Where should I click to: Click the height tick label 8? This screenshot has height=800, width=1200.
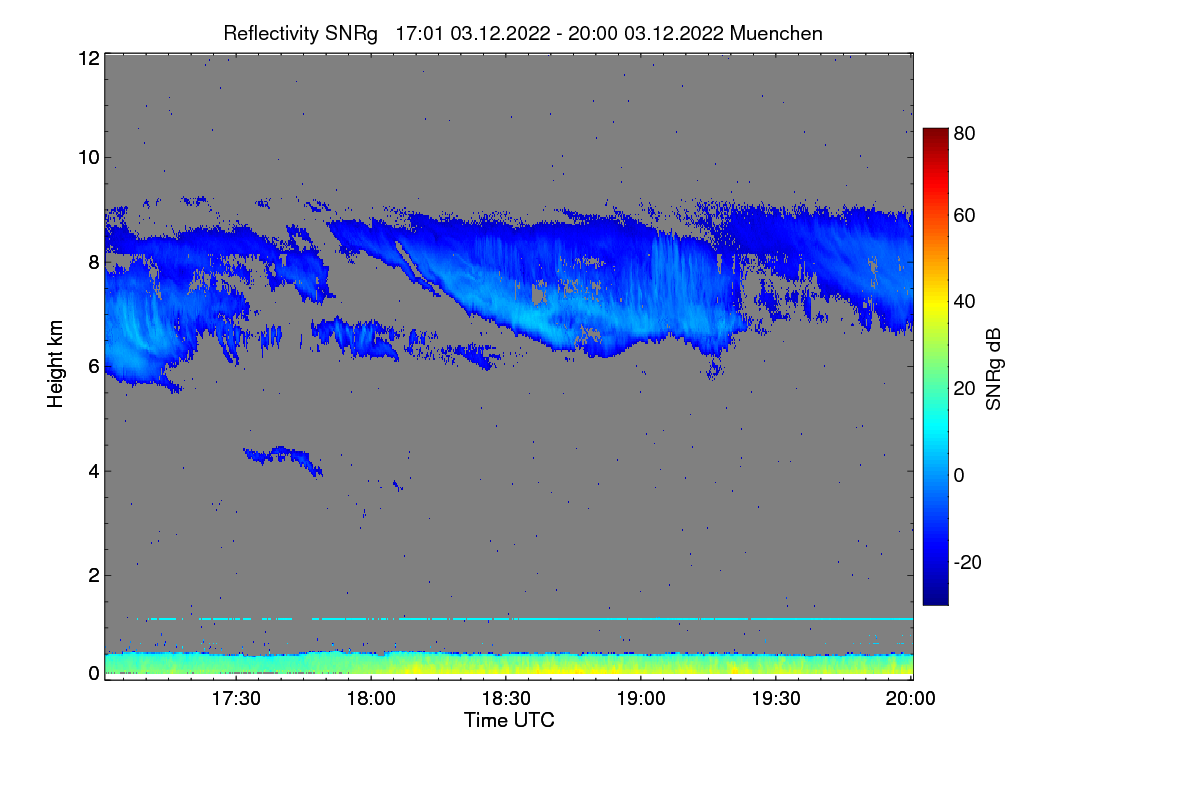tap(94, 262)
